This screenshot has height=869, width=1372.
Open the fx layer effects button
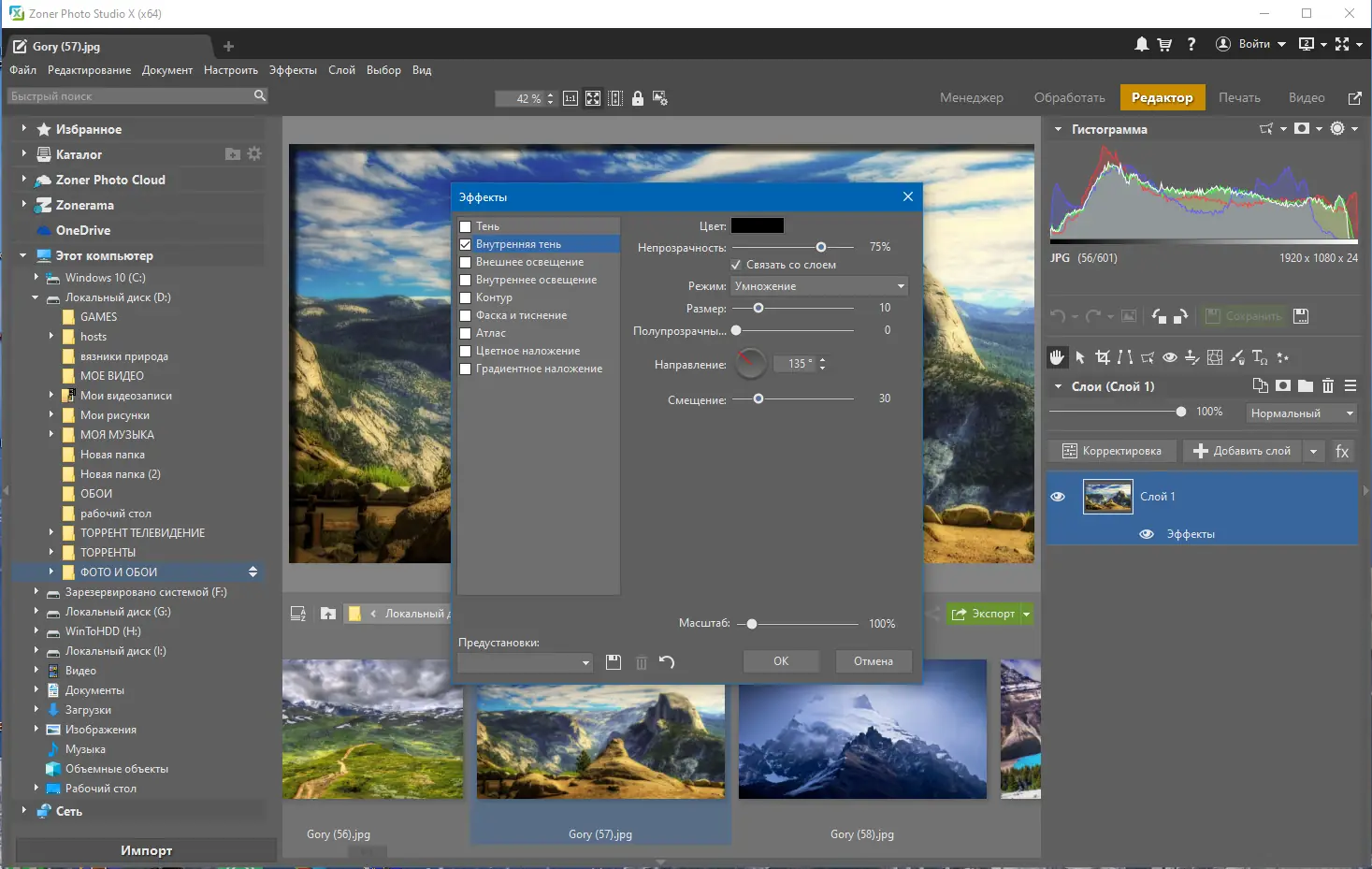point(1342,452)
